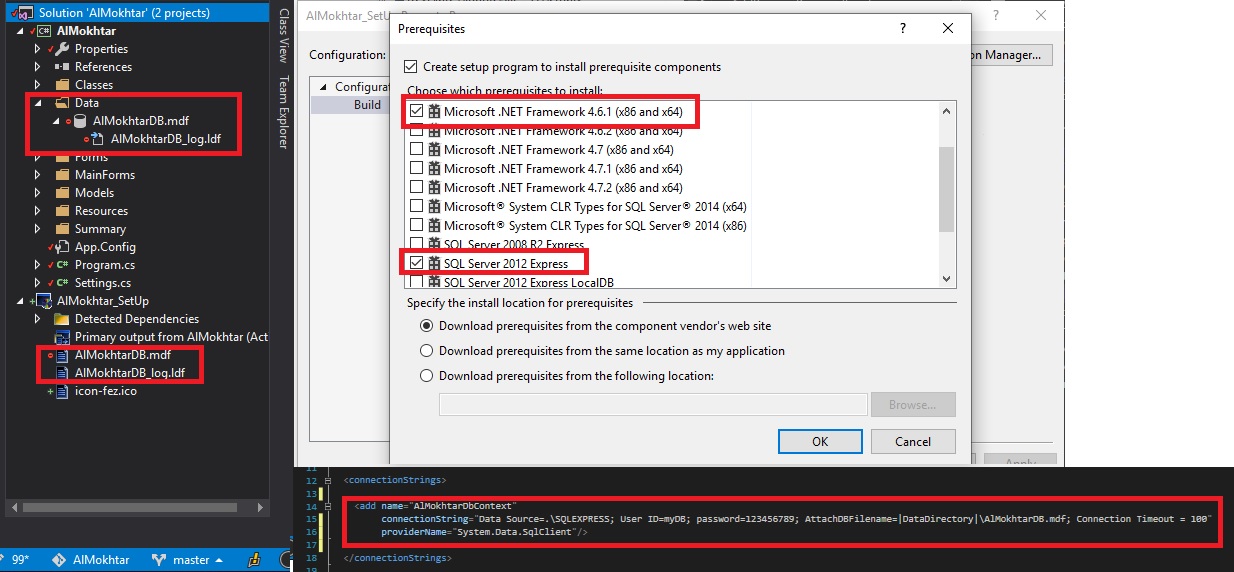Click the MainForms folder icon
The width and height of the screenshot is (1234, 572).
(x=62, y=175)
